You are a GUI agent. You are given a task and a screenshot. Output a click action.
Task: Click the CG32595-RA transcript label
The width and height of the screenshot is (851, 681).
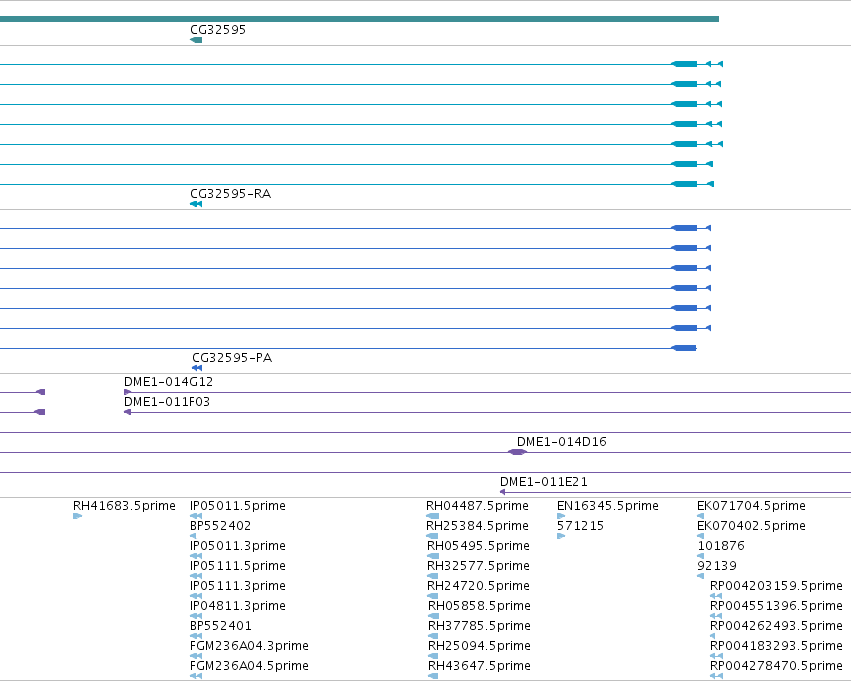coord(230,194)
